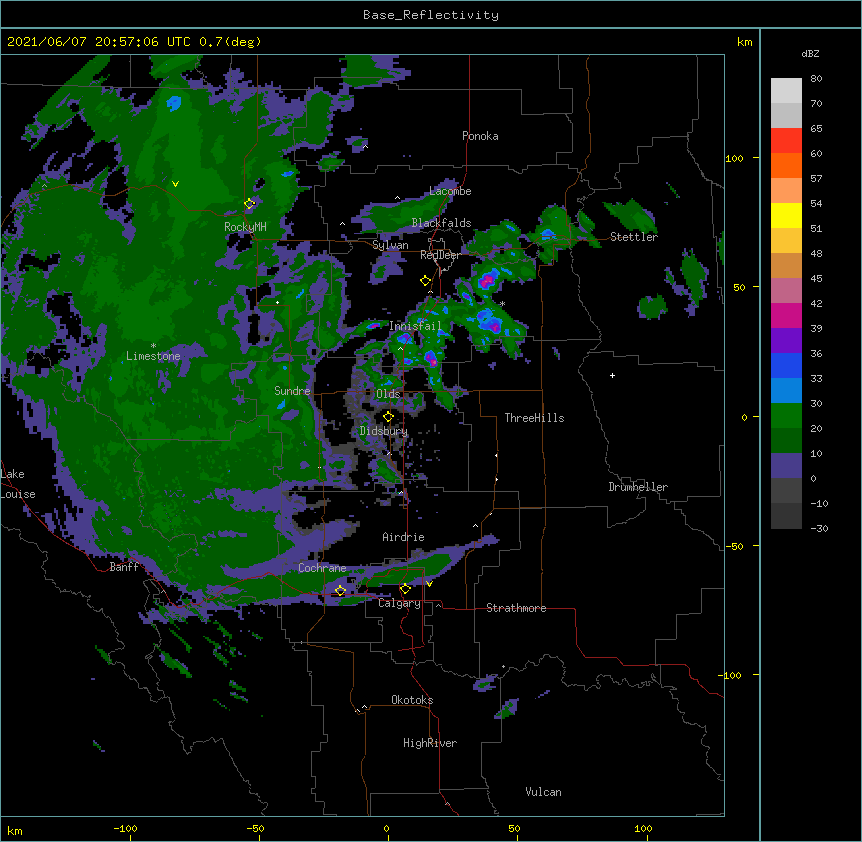
Task: Click the orange 57–60 dBZ legend swatch
Action: (786, 165)
